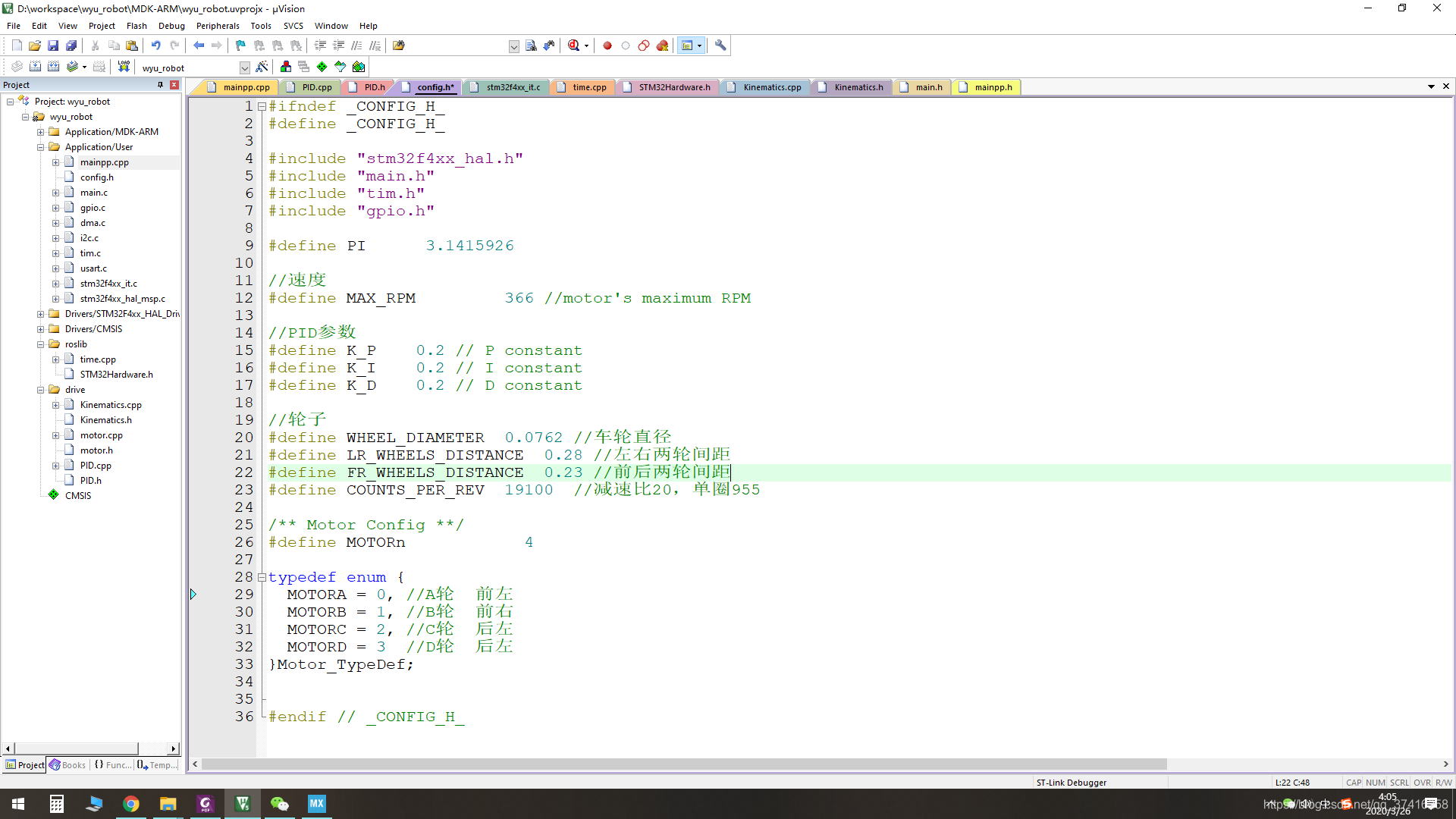Click the SVCS version control icon
The image size is (1456, 819).
pos(292,26)
